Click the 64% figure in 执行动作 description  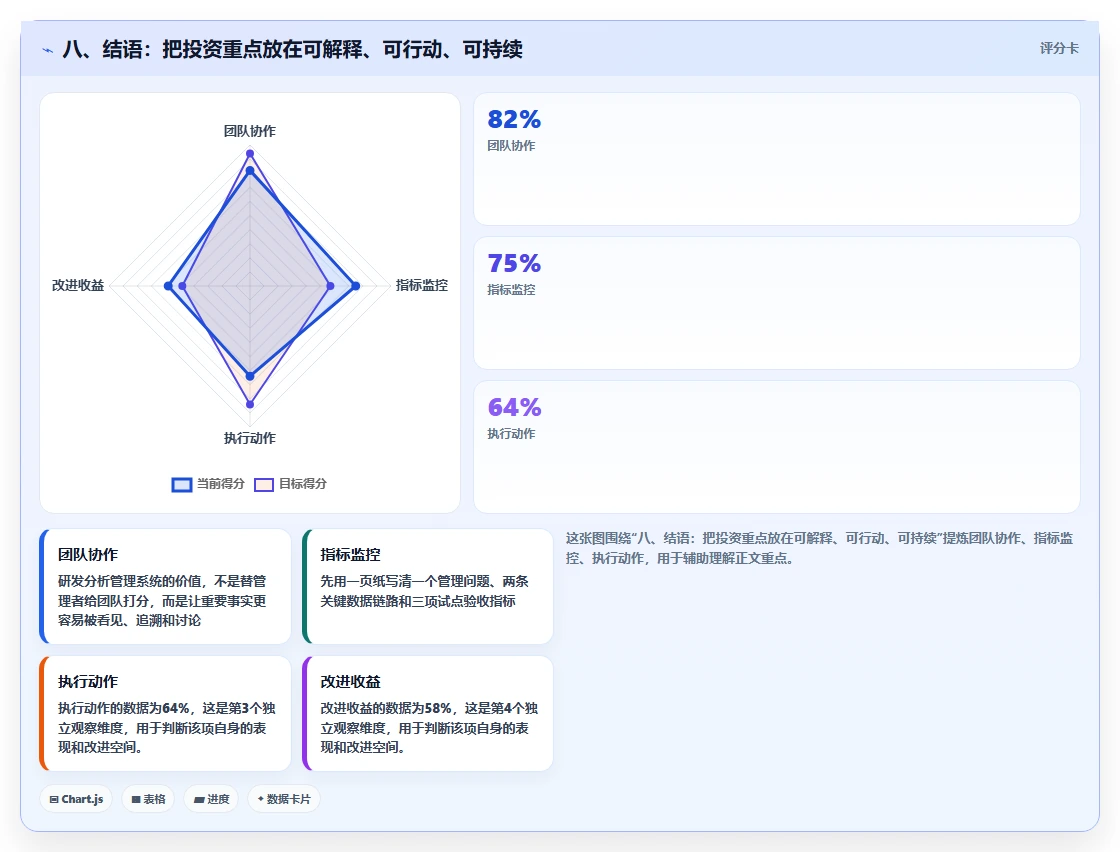pos(176,708)
